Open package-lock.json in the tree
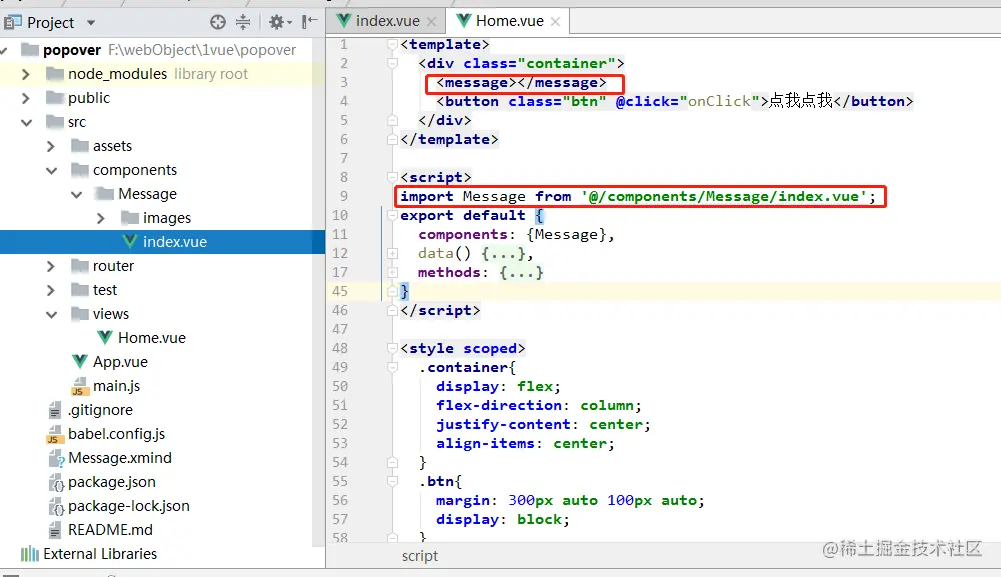The height and width of the screenshot is (577, 1001). [x=128, y=506]
